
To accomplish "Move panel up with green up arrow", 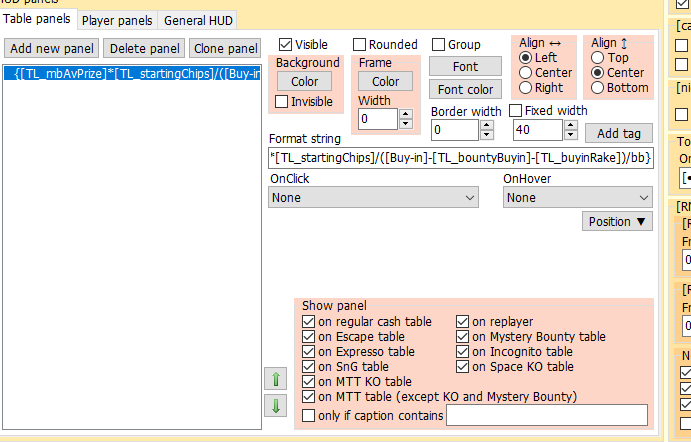I will coord(276,379).
